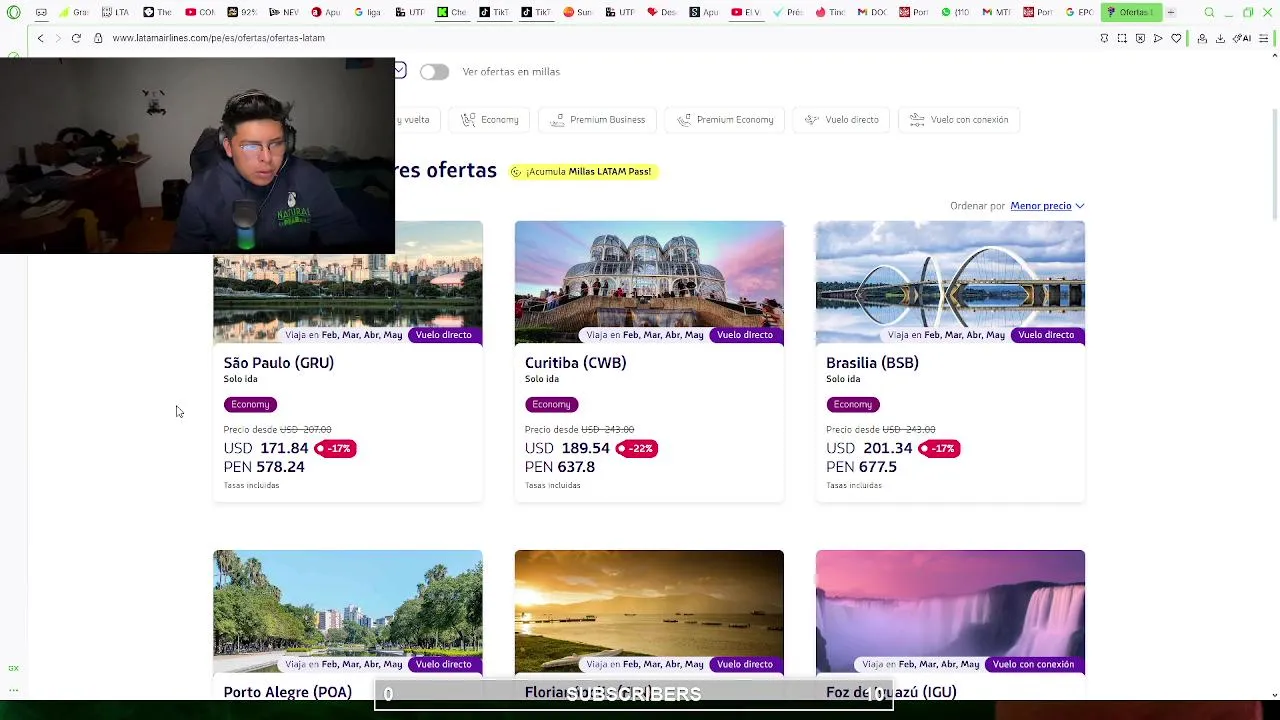Switch to the YouTube 'CON' tab
The height and width of the screenshot is (720, 1280).
point(200,12)
